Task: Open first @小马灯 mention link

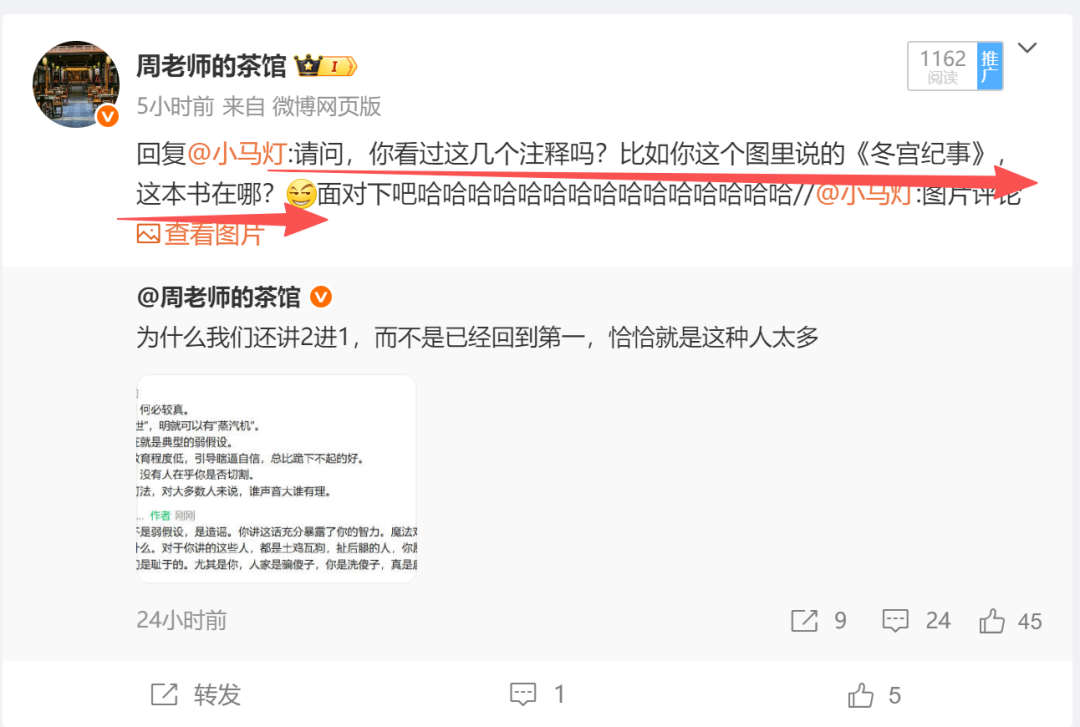Action: 236,154
